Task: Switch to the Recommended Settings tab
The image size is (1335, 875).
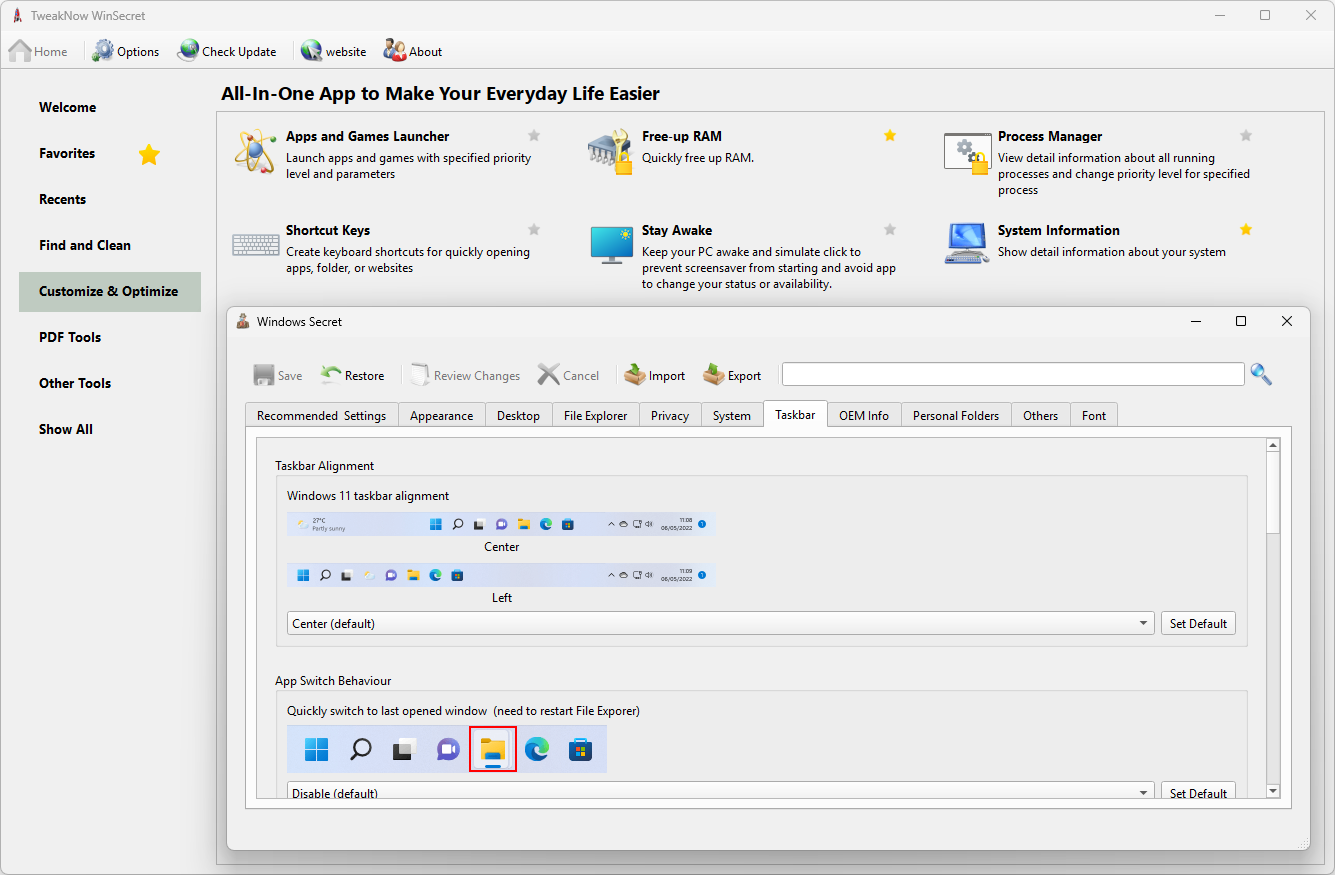Action: [321, 415]
